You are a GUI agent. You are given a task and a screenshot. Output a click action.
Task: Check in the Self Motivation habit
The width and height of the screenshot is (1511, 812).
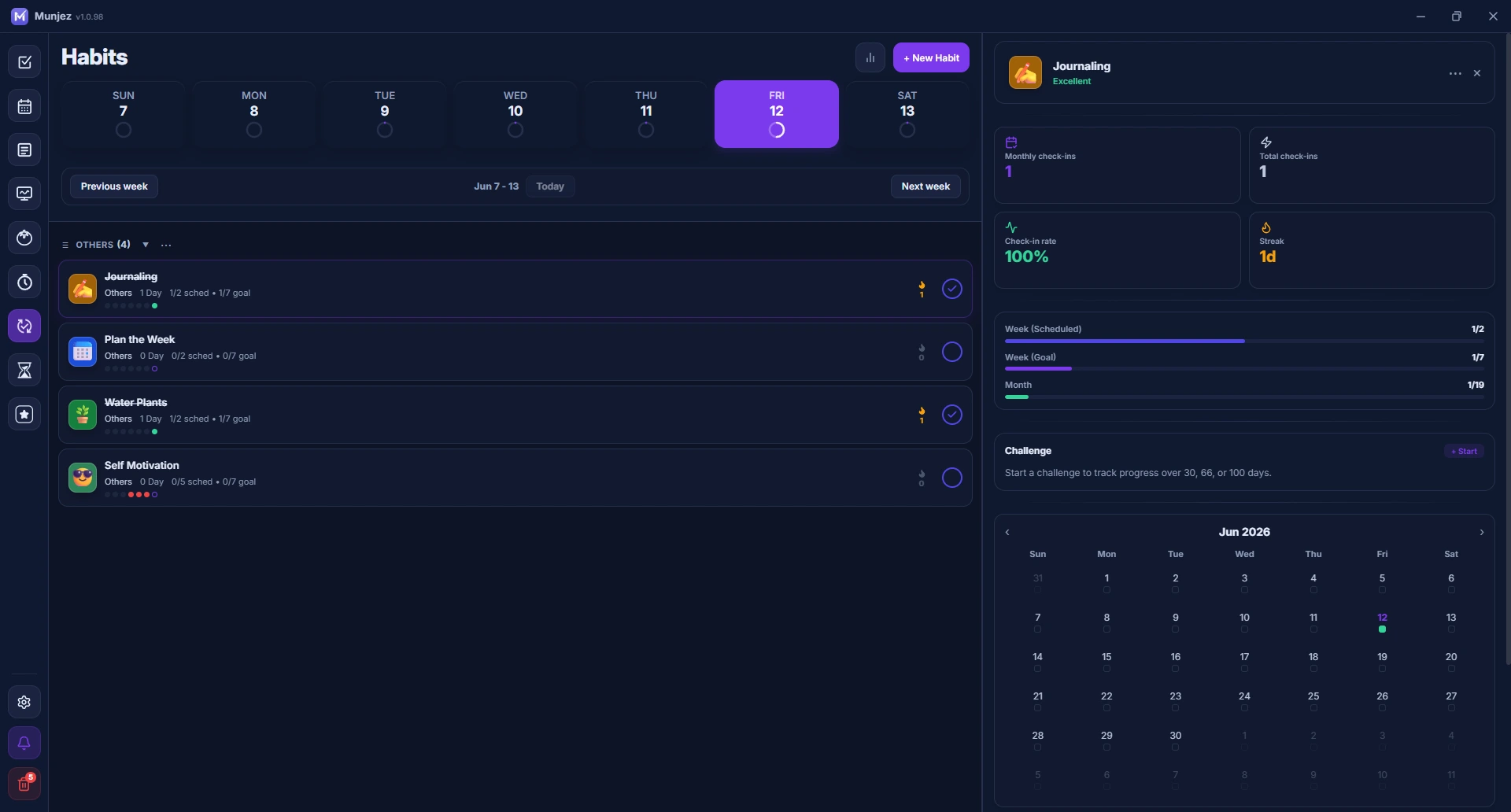click(x=952, y=478)
